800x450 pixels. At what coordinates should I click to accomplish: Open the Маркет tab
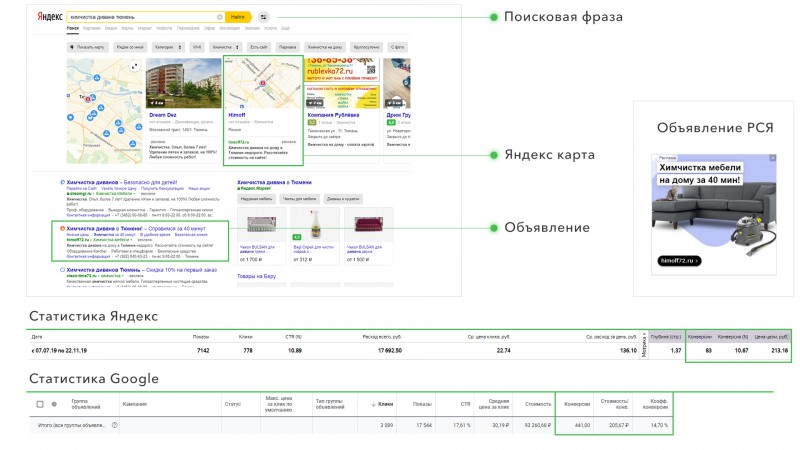[145, 28]
